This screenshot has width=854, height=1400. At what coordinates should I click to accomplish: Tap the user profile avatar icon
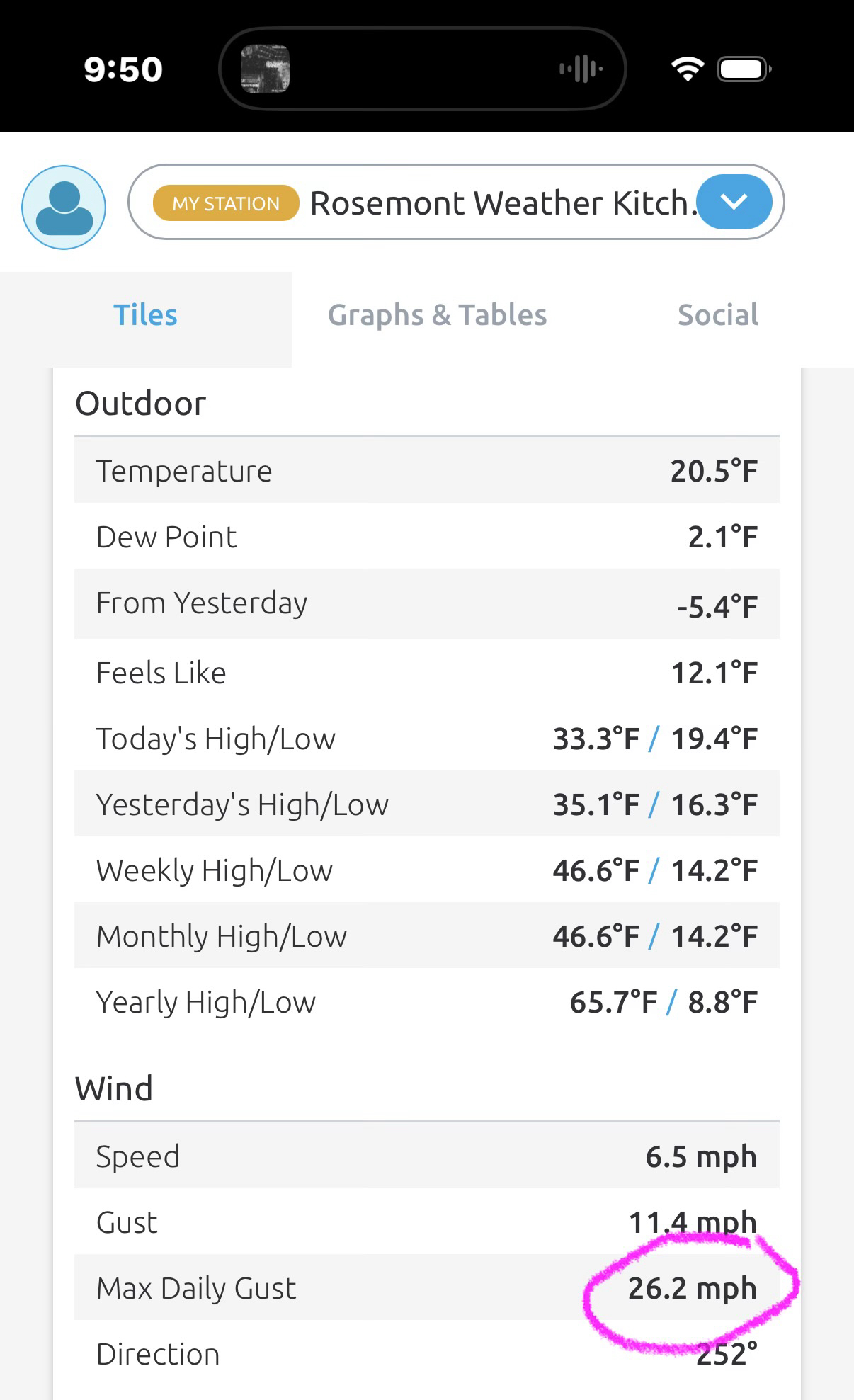coord(64,207)
